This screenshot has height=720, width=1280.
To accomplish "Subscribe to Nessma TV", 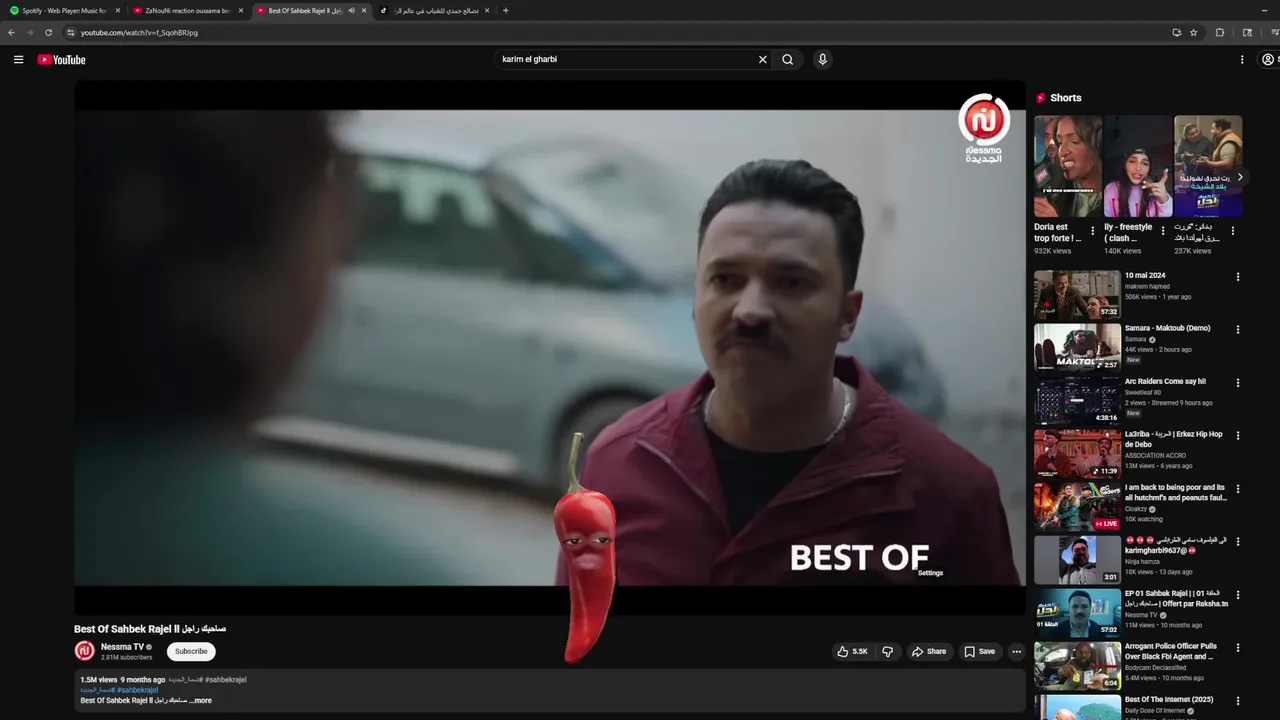I will coord(191,651).
